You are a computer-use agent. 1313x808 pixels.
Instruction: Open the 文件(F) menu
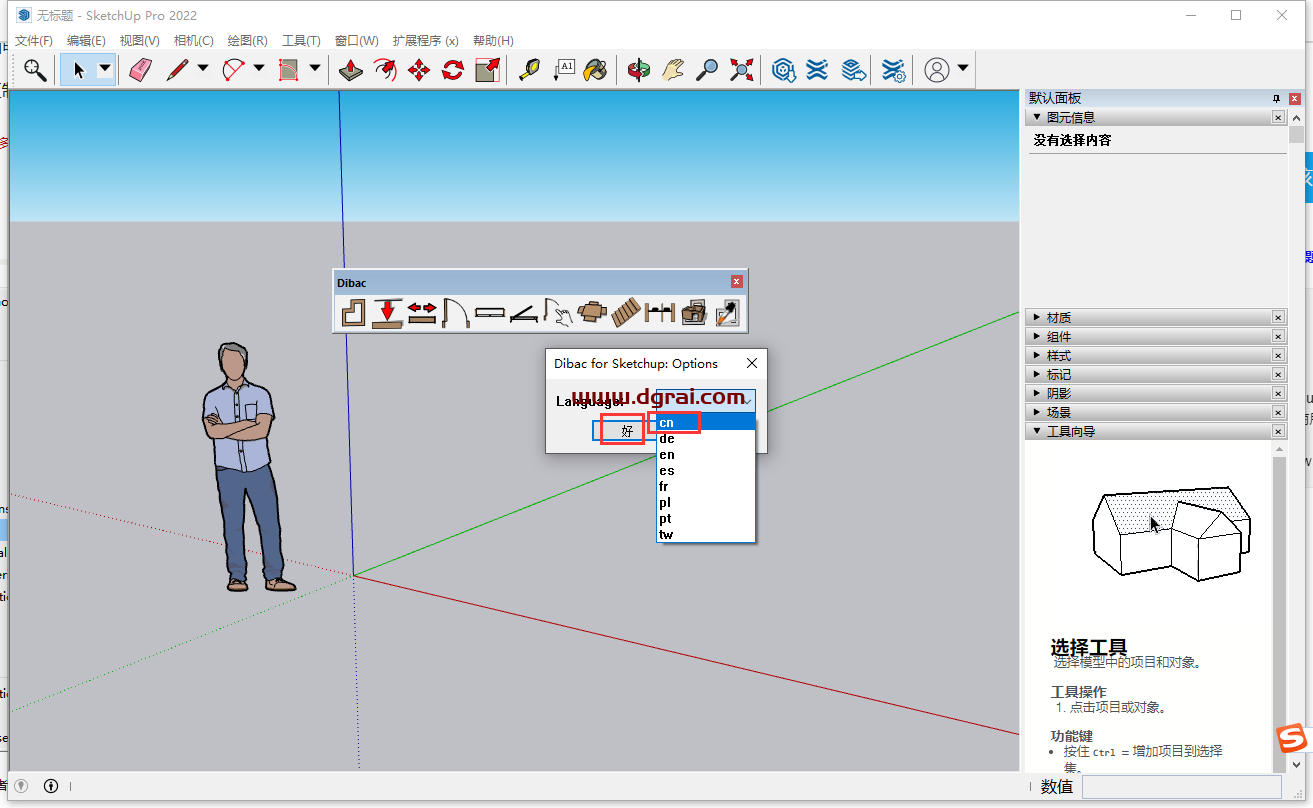34,41
